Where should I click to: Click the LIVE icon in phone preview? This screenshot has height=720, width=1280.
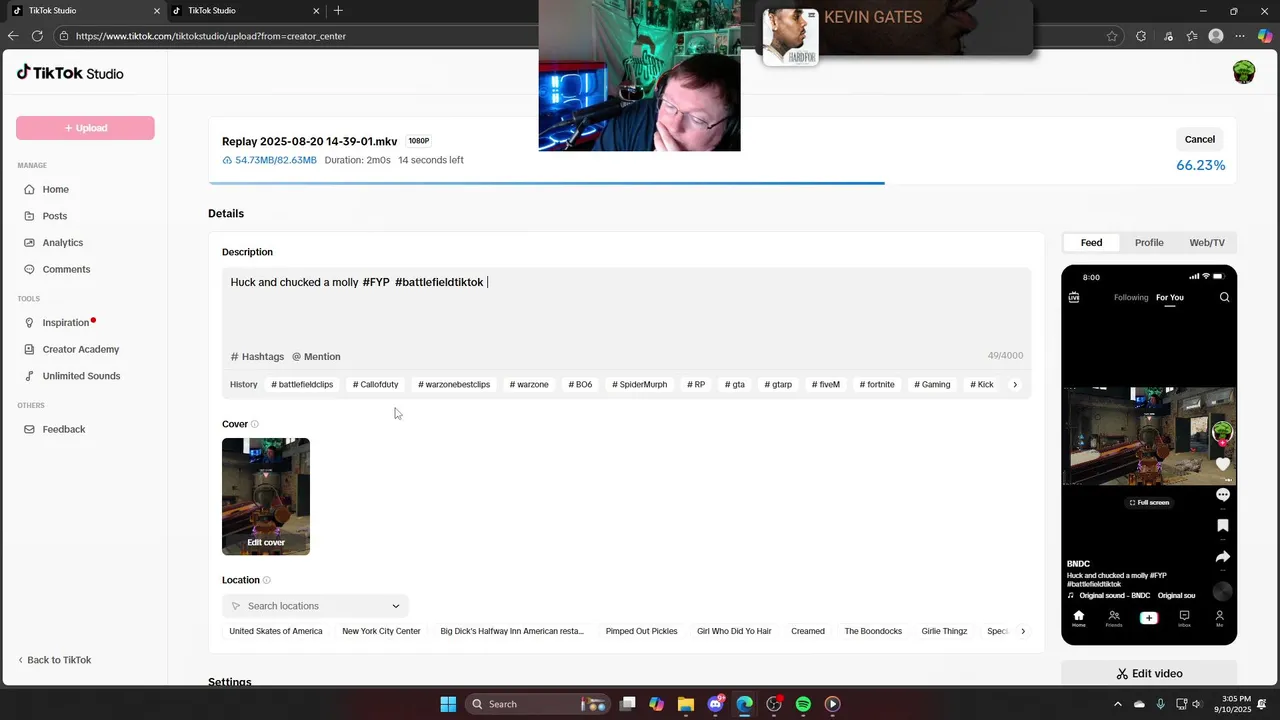pos(1074,297)
